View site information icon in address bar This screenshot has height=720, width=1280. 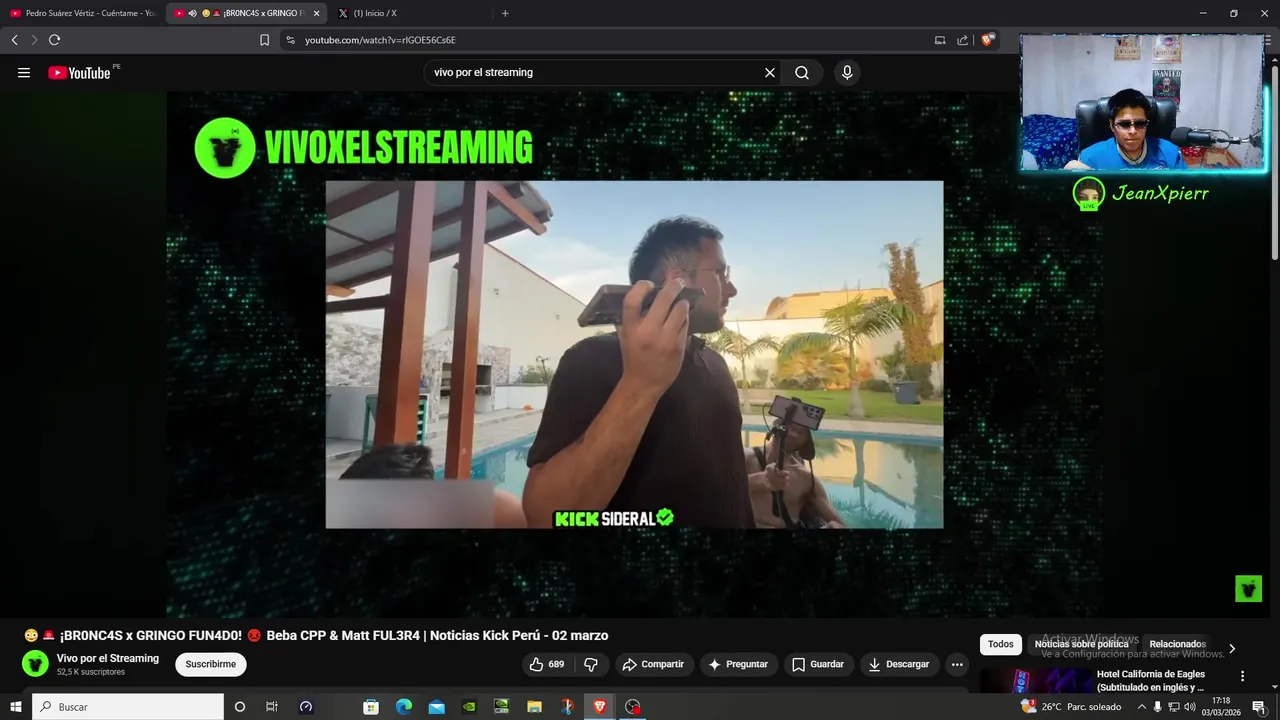pos(290,40)
